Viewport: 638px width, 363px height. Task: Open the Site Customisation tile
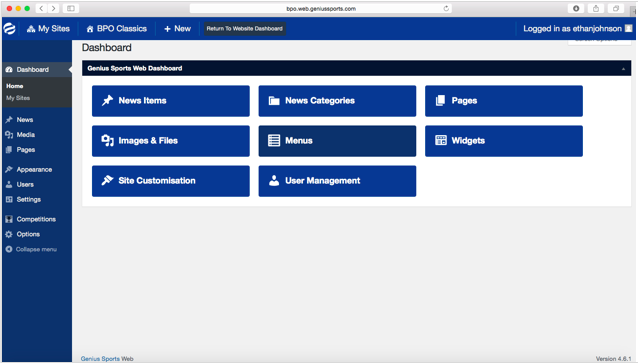point(171,181)
